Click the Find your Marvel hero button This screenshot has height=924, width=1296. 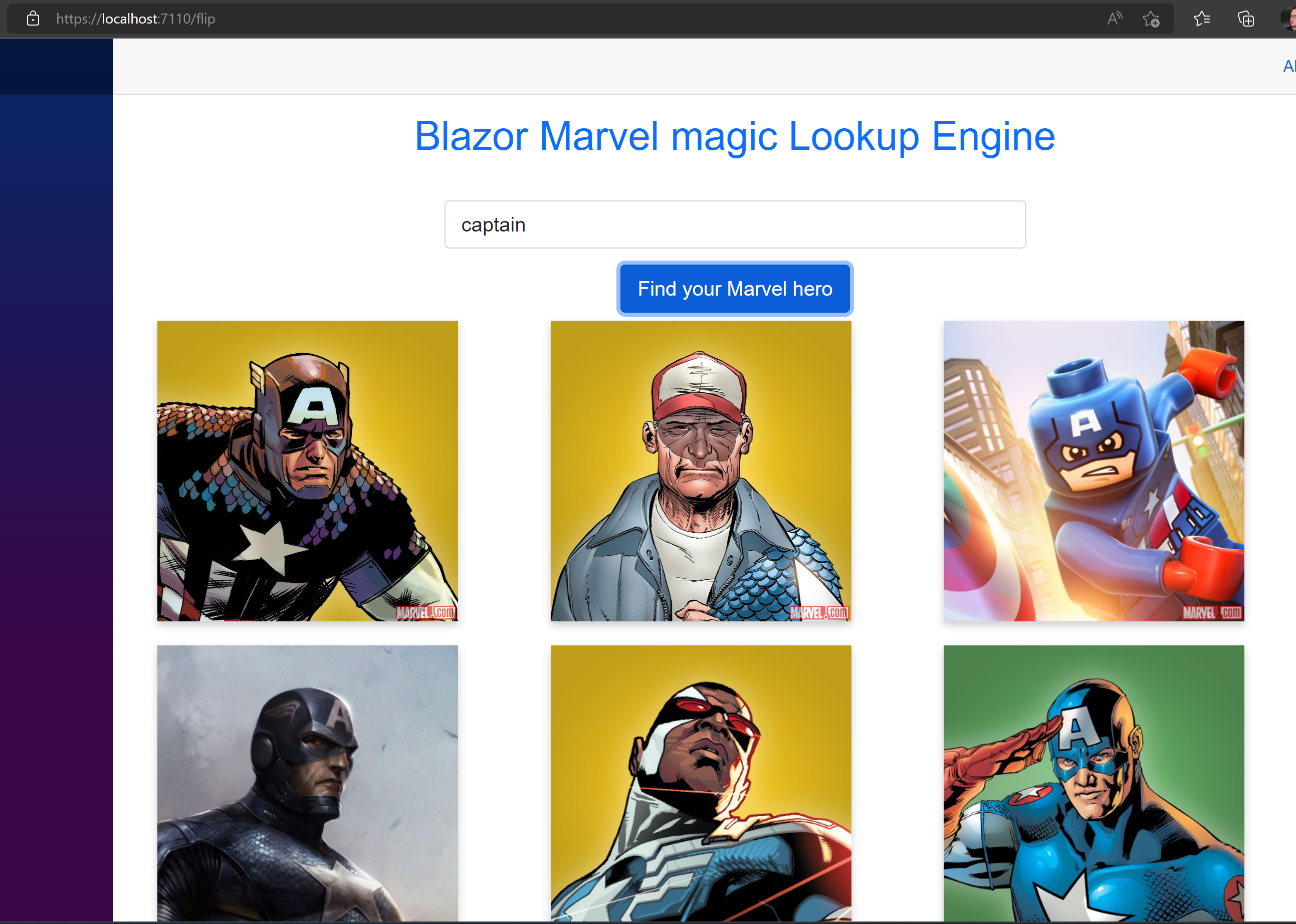click(735, 289)
